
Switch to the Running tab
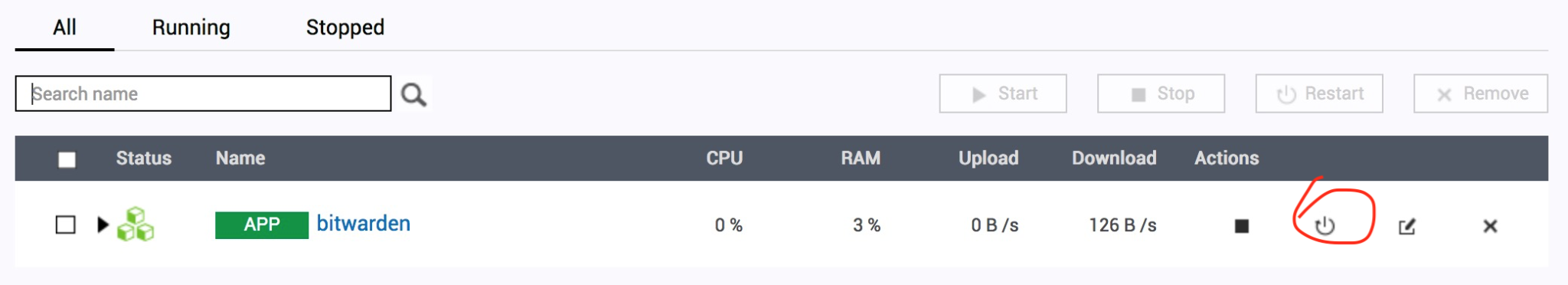pyautogui.click(x=191, y=28)
